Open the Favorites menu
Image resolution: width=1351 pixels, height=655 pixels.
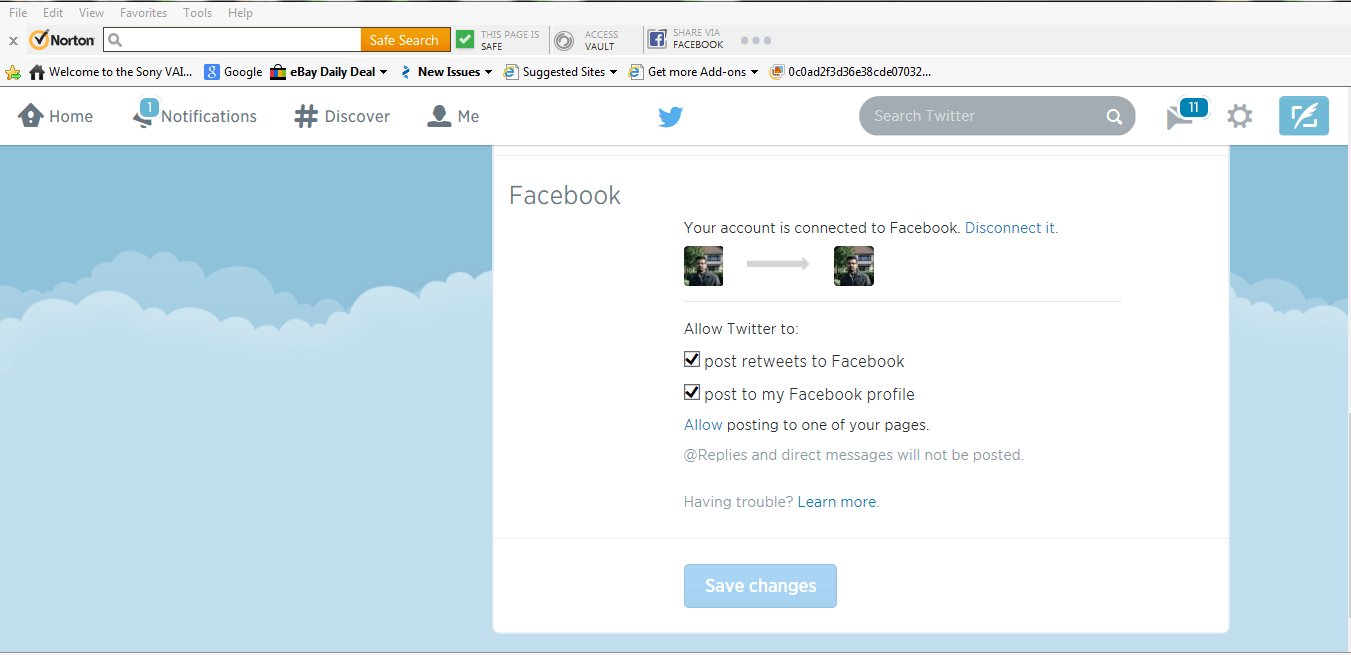(144, 13)
